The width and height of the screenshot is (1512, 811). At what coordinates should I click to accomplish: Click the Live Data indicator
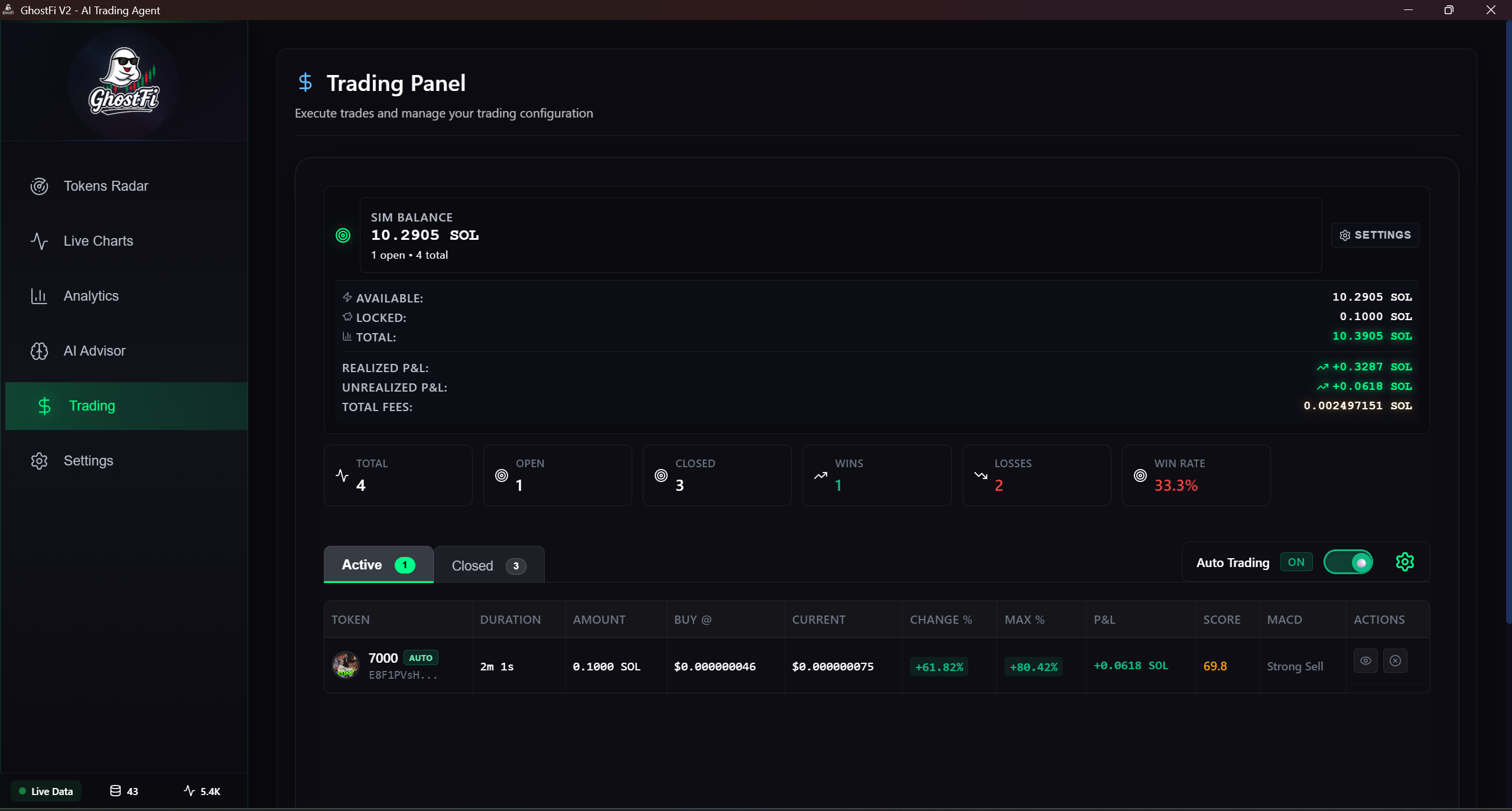[x=47, y=791]
